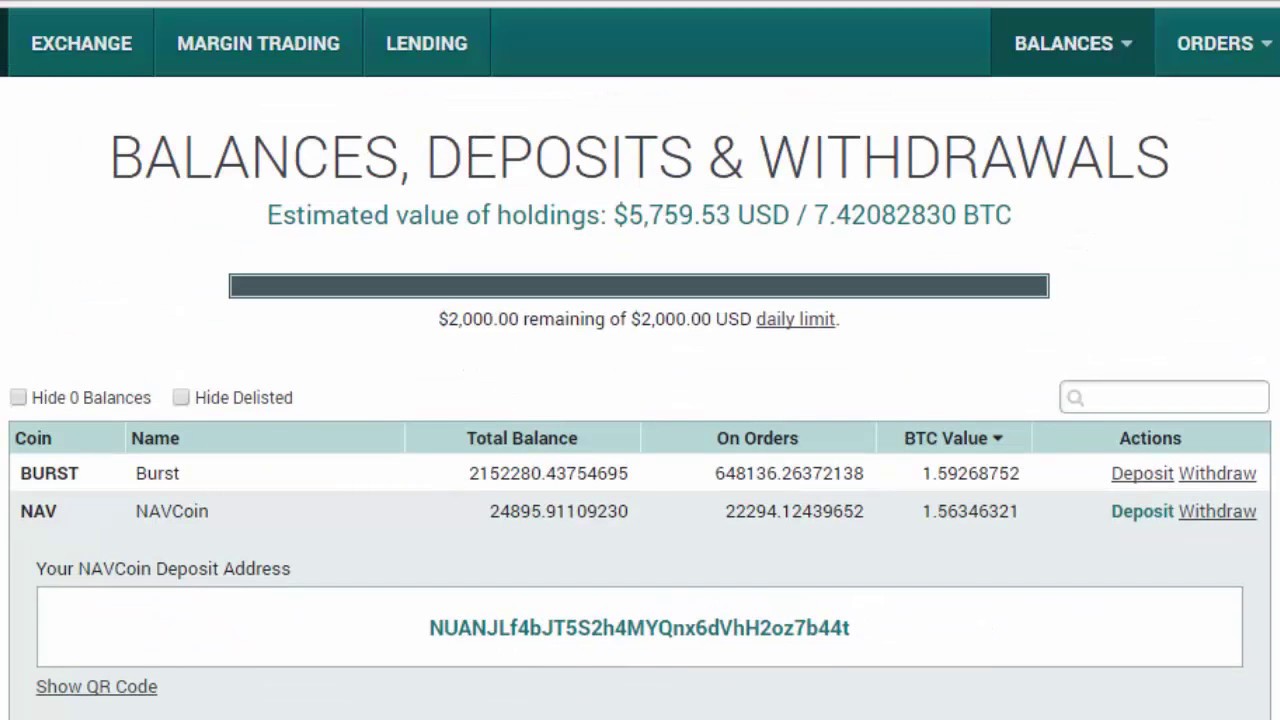Viewport: 1280px width, 720px height.
Task: Collapse Deposit for the NAV row
Action: [x=1142, y=511]
